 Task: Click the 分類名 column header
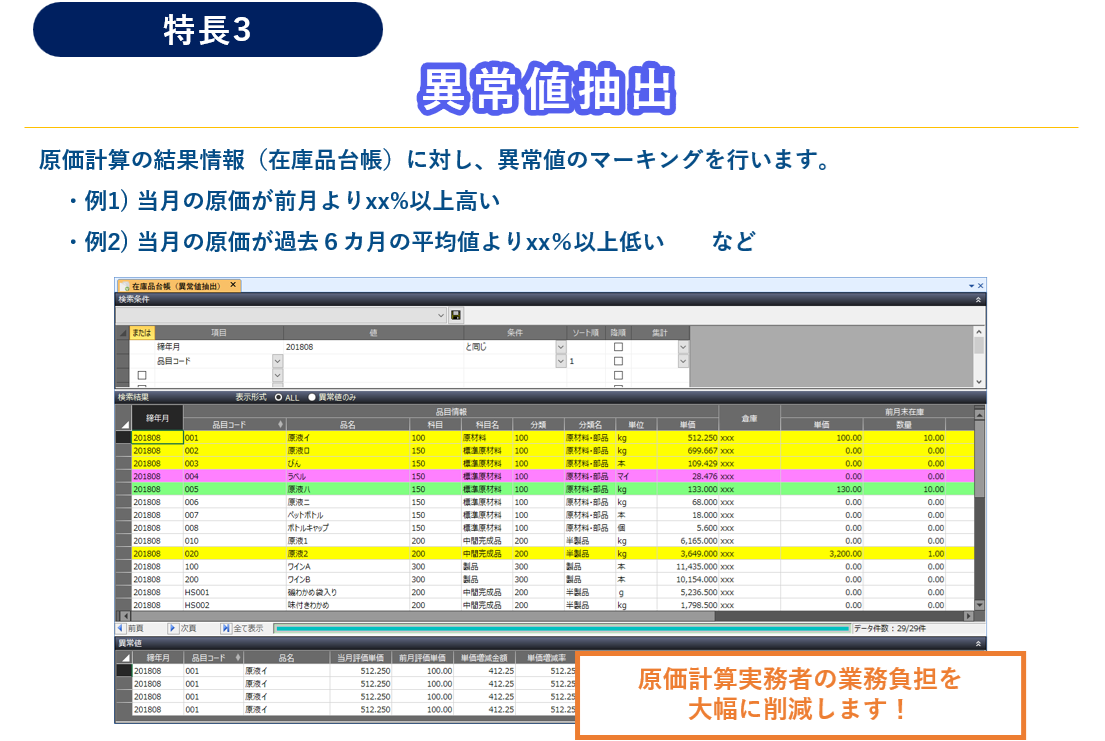(x=589, y=424)
